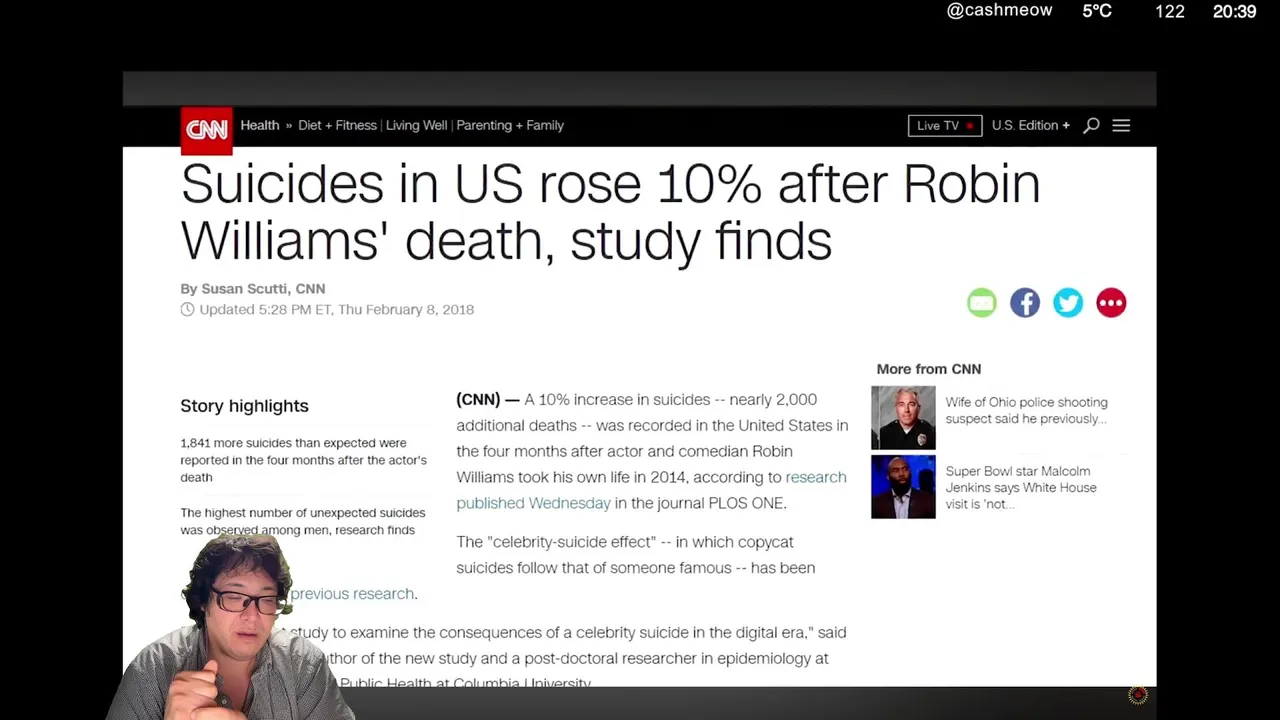The height and width of the screenshot is (720, 1280).
Task: Share article on Facebook
Action: pyautogui.click(x=1025, y=303)
